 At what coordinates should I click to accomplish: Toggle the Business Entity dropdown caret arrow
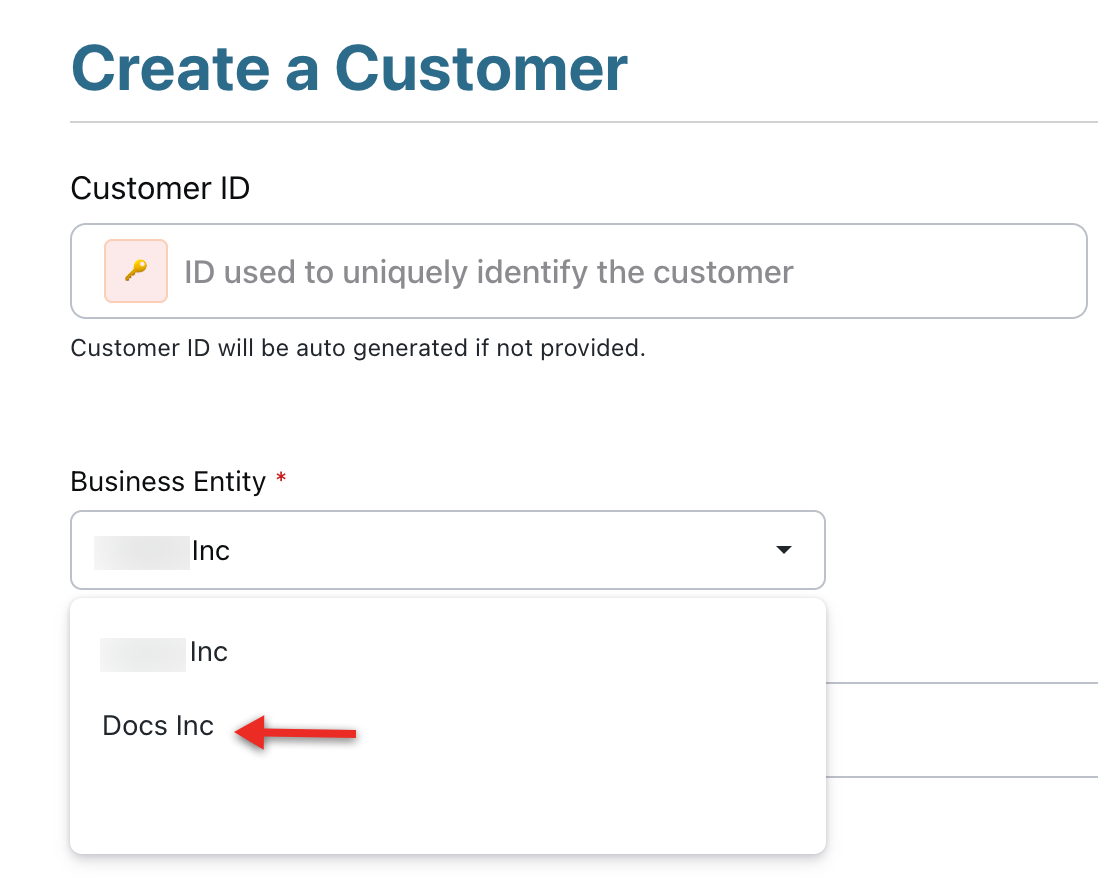784,550
